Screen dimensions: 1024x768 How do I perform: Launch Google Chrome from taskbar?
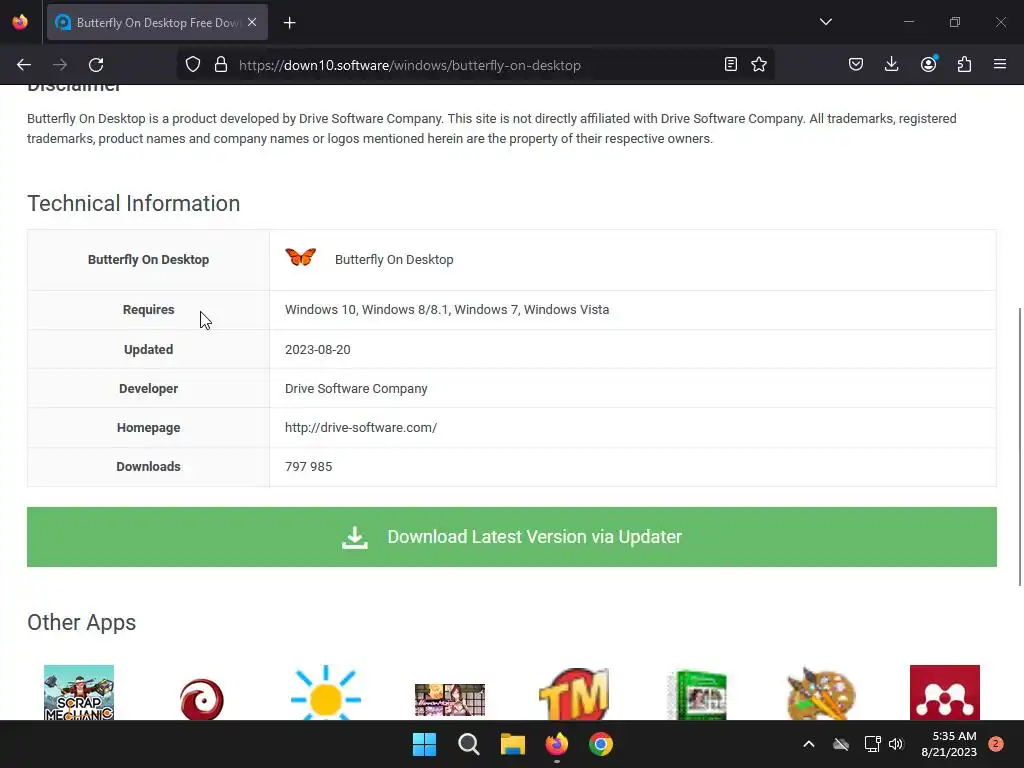601,744
